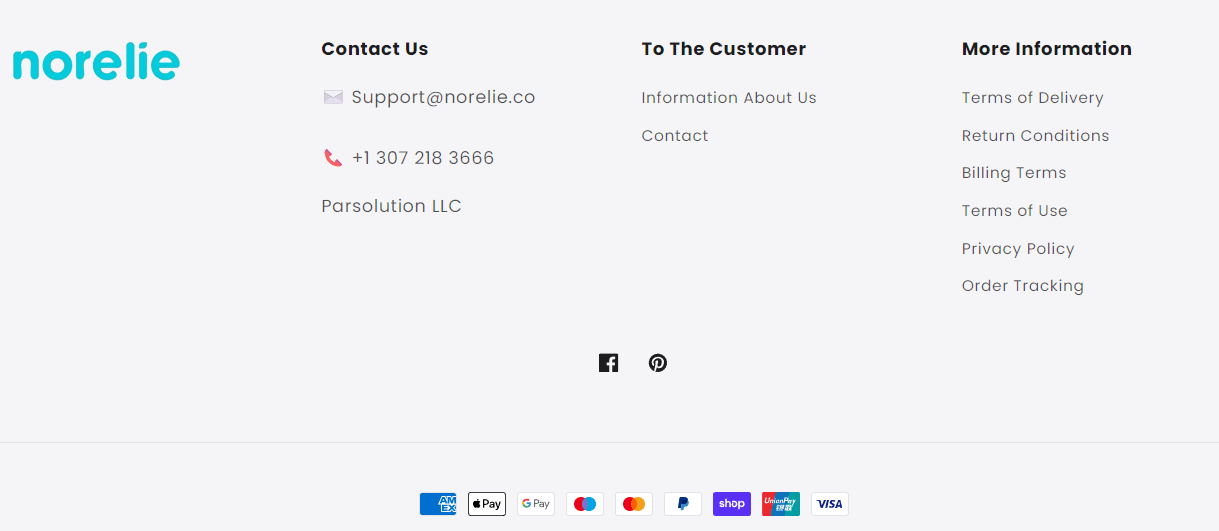
Task: Click the Google Pay payment icon
Action: pos(536,504)
